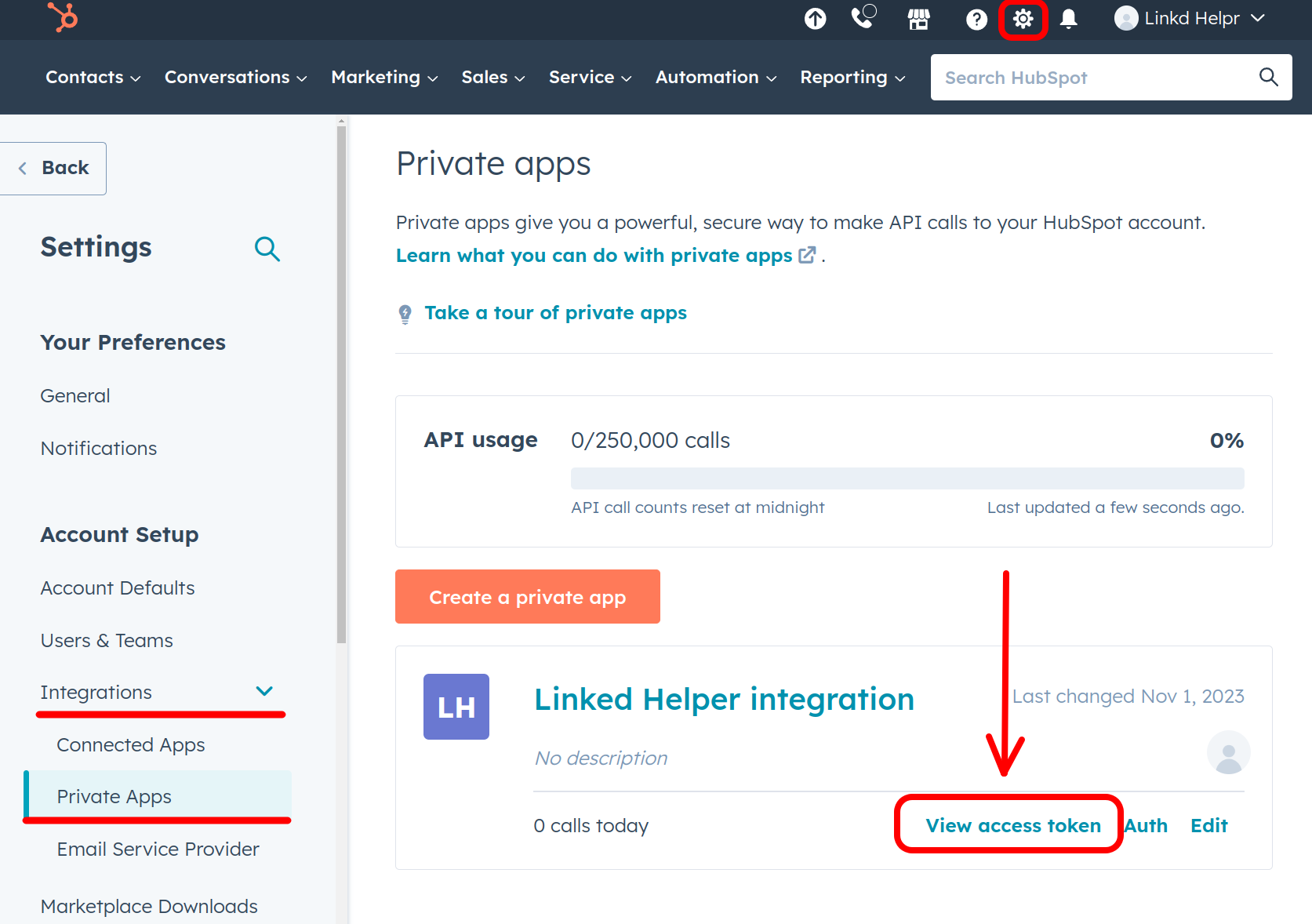Open Marketplace Downloads settings

click(149, 906)
